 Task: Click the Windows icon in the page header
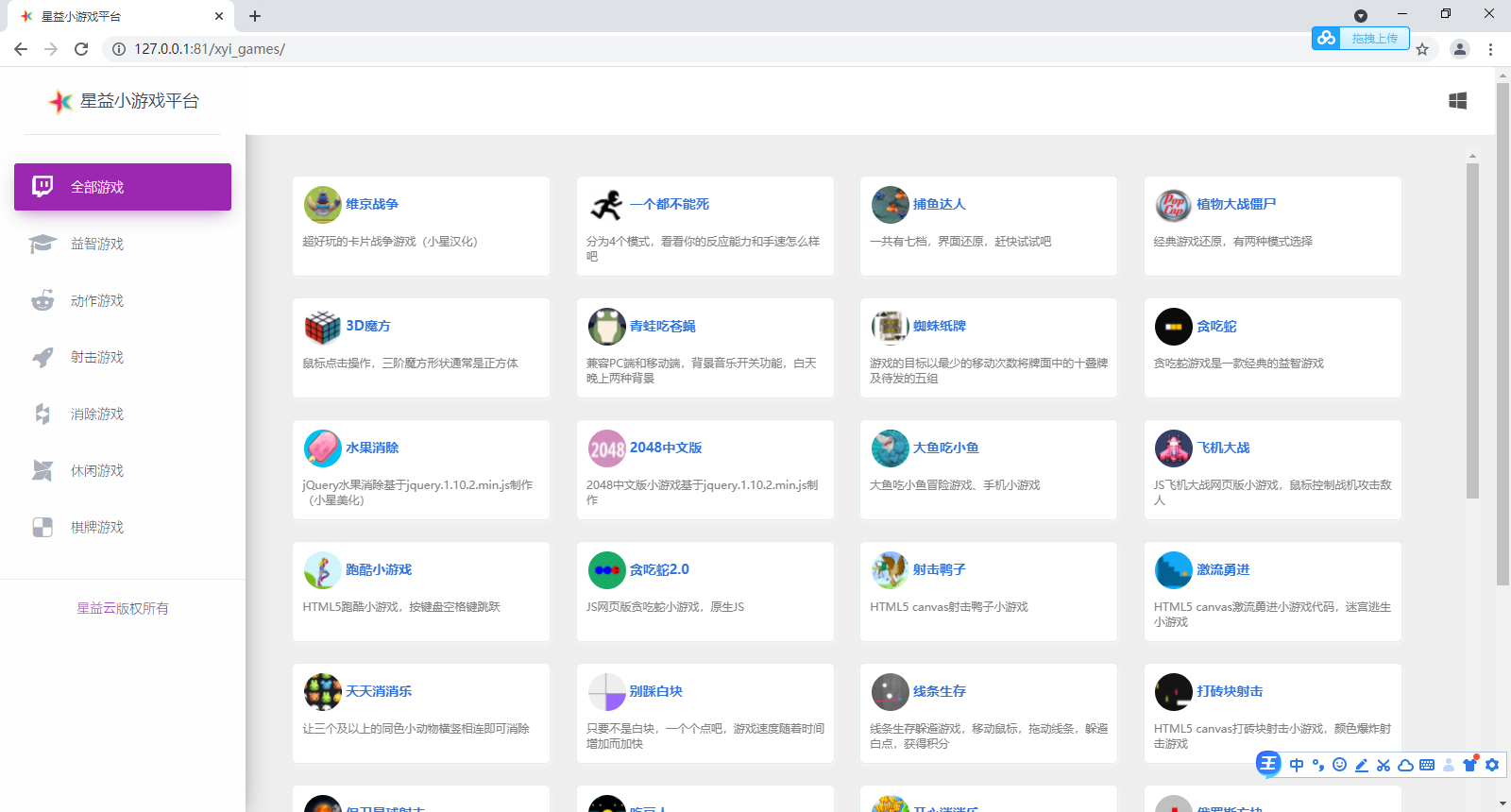pyautogui.click(x=1458, y=101)
